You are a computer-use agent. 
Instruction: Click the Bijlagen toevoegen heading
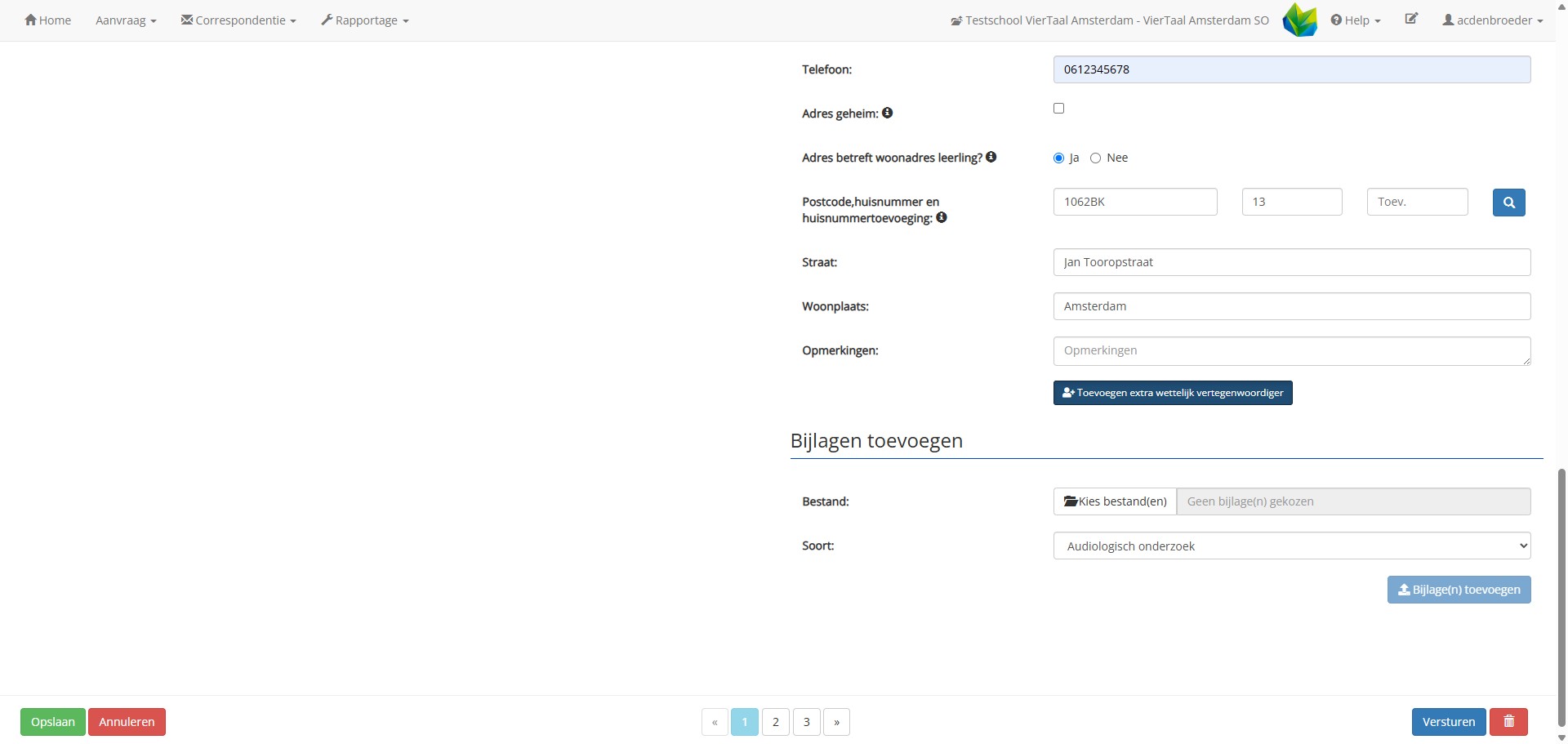tap(876, 441)
